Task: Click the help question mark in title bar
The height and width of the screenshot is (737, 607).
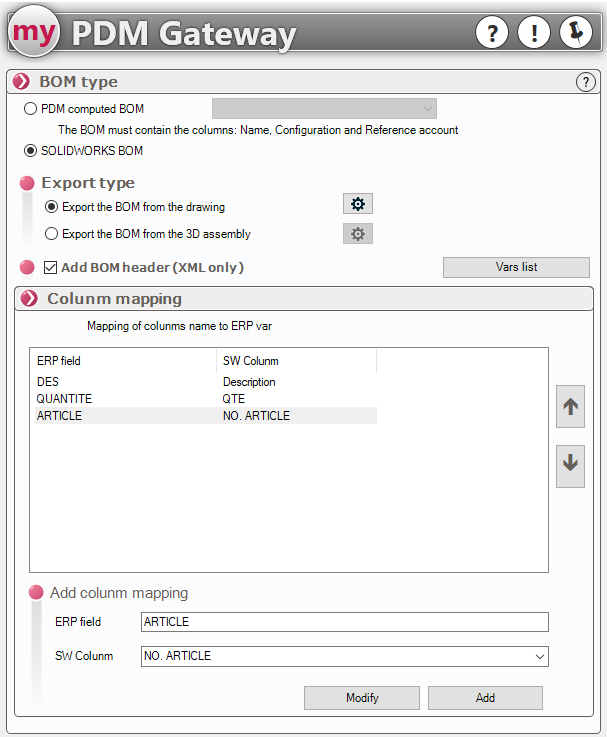Action: [x=491, y=33]
